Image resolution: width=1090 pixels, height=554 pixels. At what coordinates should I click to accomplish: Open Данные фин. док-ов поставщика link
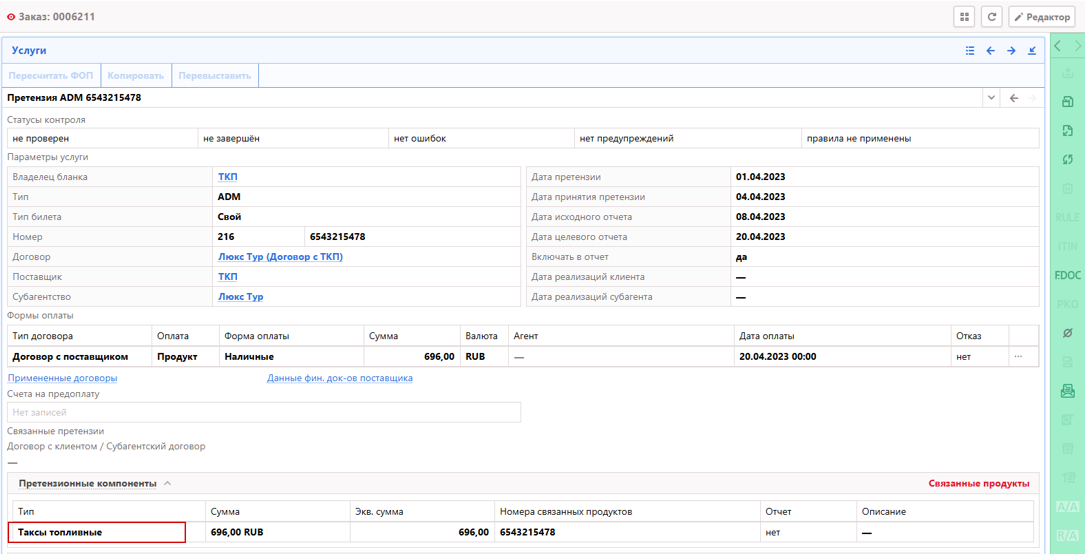click(339, 378)
